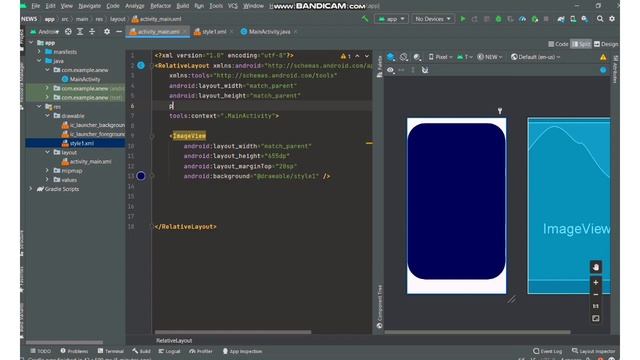The image size is (640, 360).
Task: Expand the values folder
Action: click(47, 179)
